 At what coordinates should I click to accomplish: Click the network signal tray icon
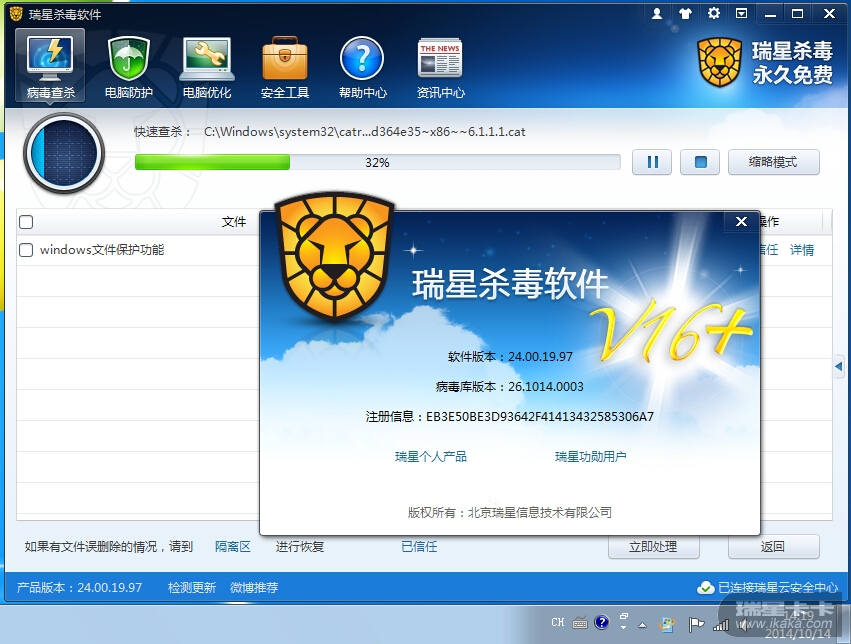721,625
